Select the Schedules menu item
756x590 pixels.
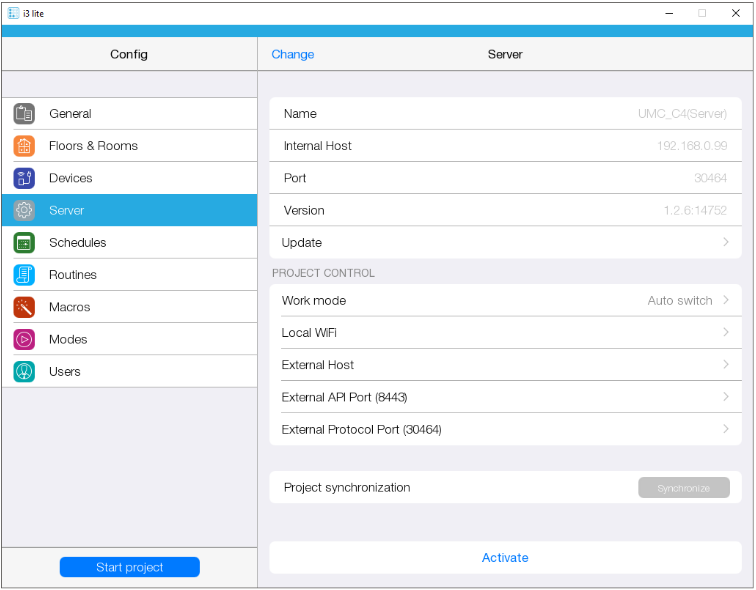coord(78,243)
